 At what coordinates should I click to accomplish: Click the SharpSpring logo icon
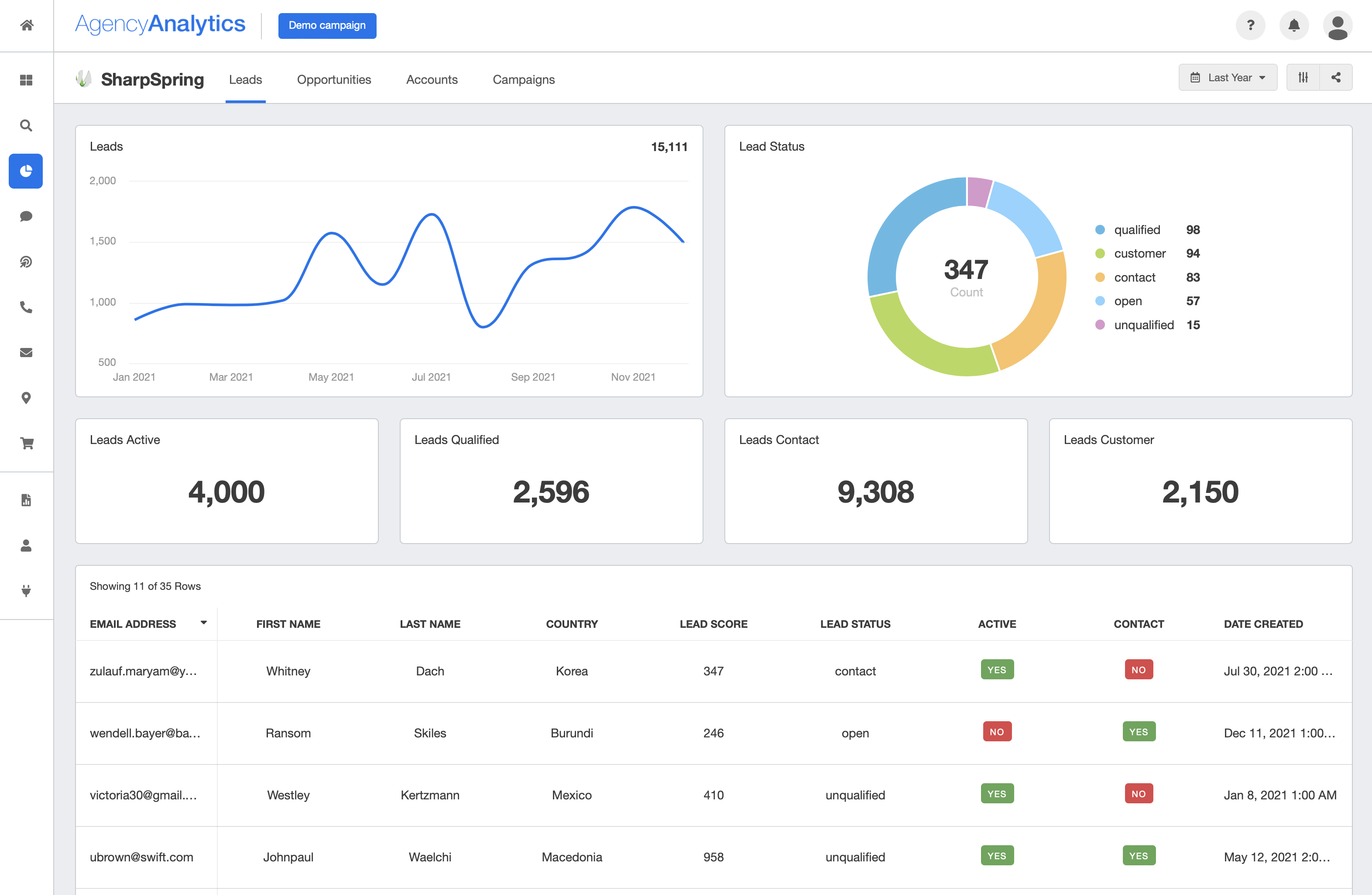[84, 79]
